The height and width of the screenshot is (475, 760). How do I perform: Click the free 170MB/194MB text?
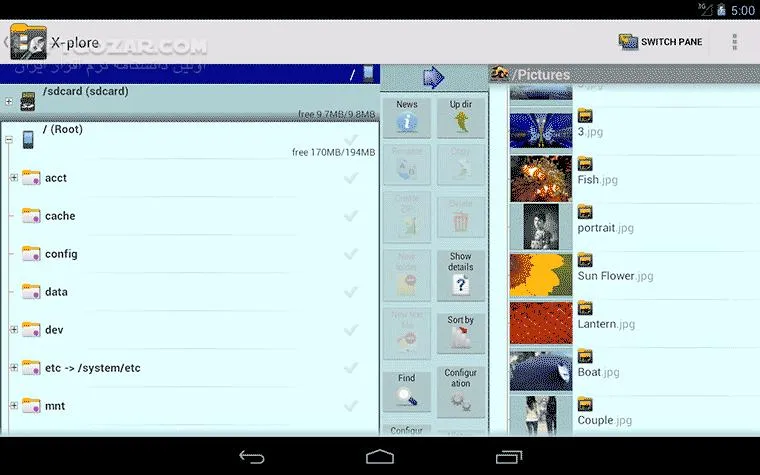333,152
